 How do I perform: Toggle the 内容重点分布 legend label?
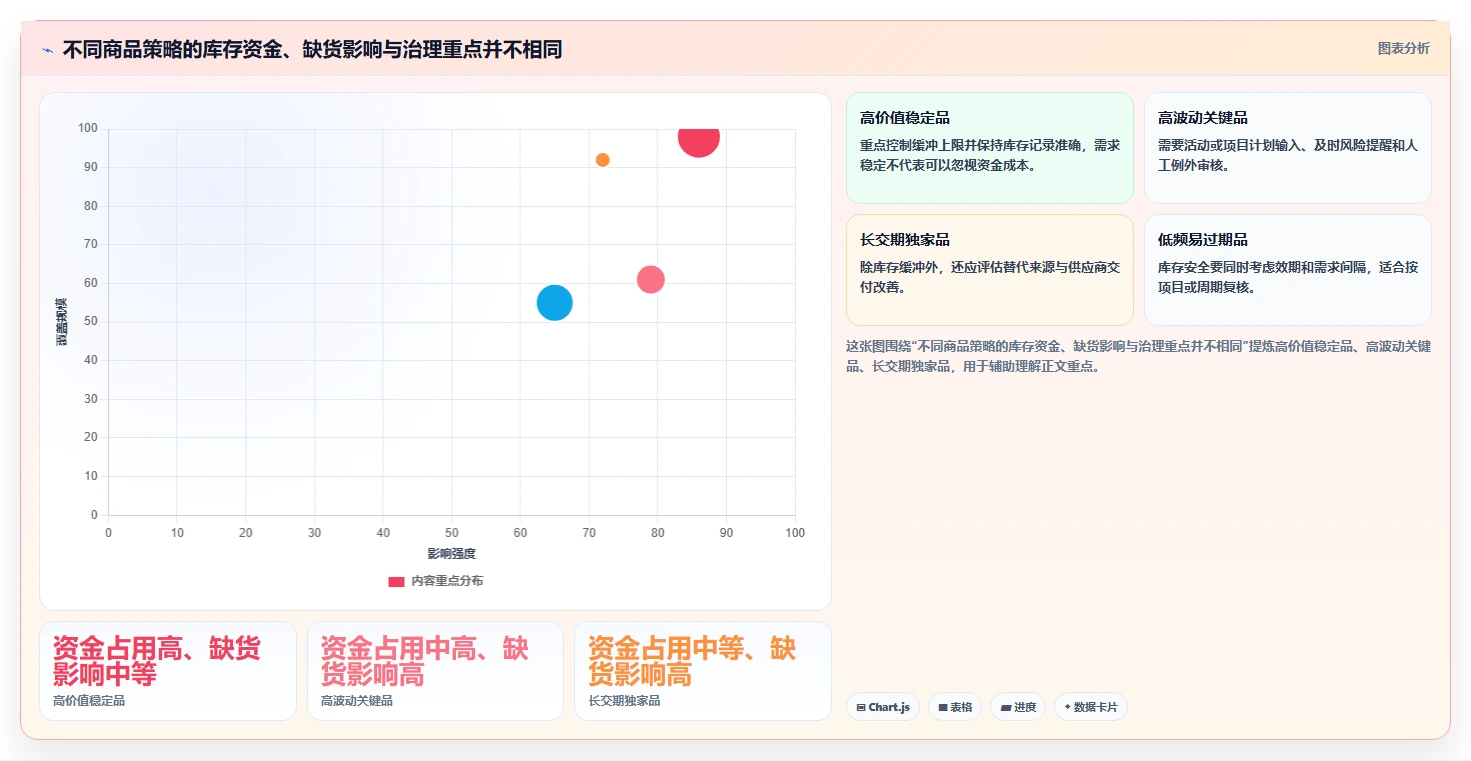(447, 581)
